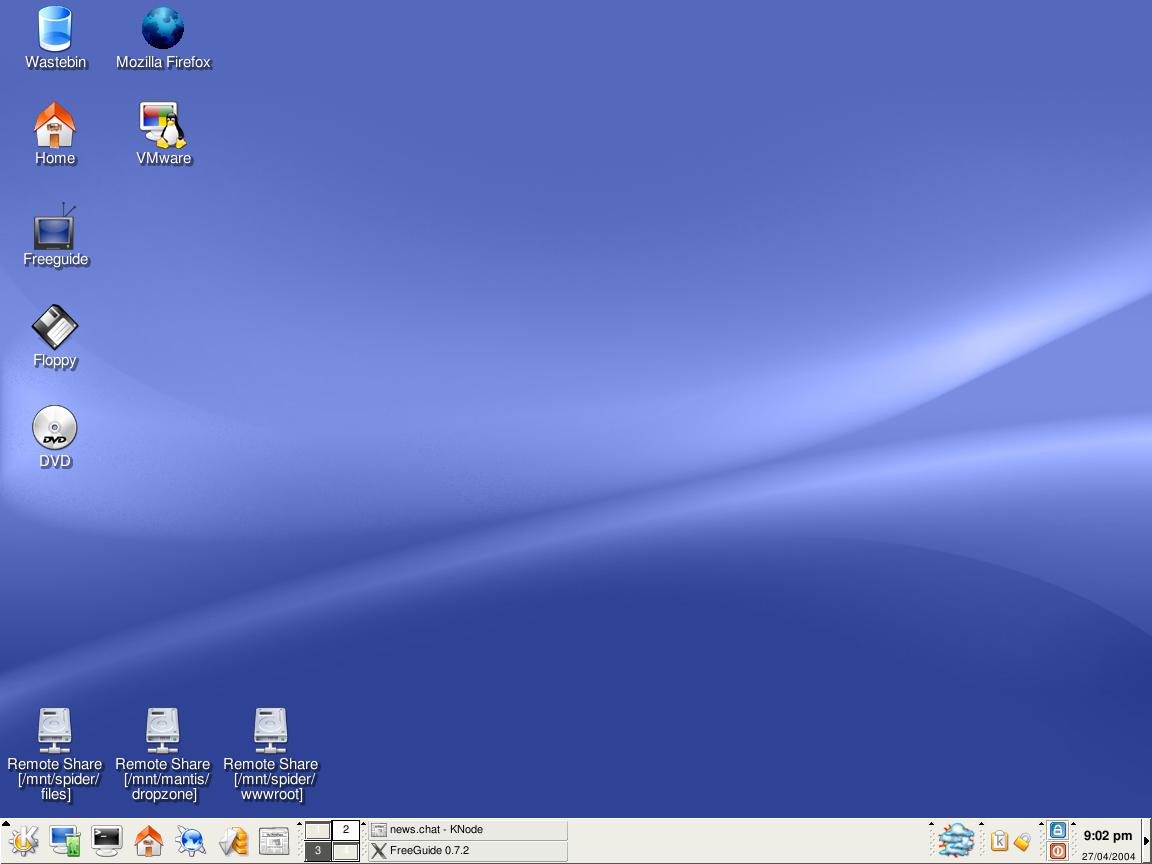Screen dimensions: 1152x864
Task: Open the Floppy drive desktop icon
Action: click(x=55, y=328)
